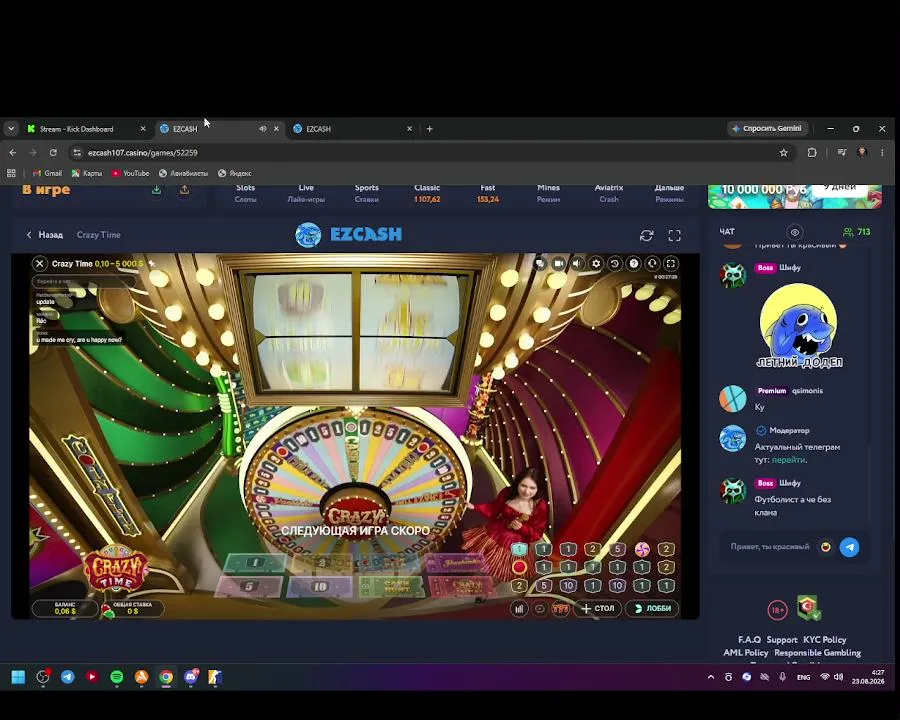Close the Crazy Time game panel X

40,264
